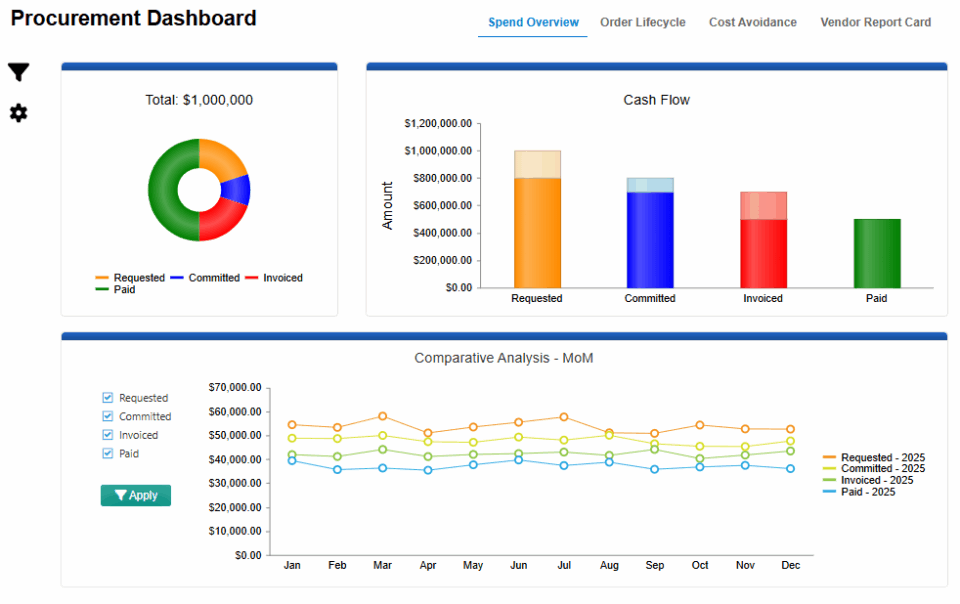Select the Spend Overview tab

point(533,22)
